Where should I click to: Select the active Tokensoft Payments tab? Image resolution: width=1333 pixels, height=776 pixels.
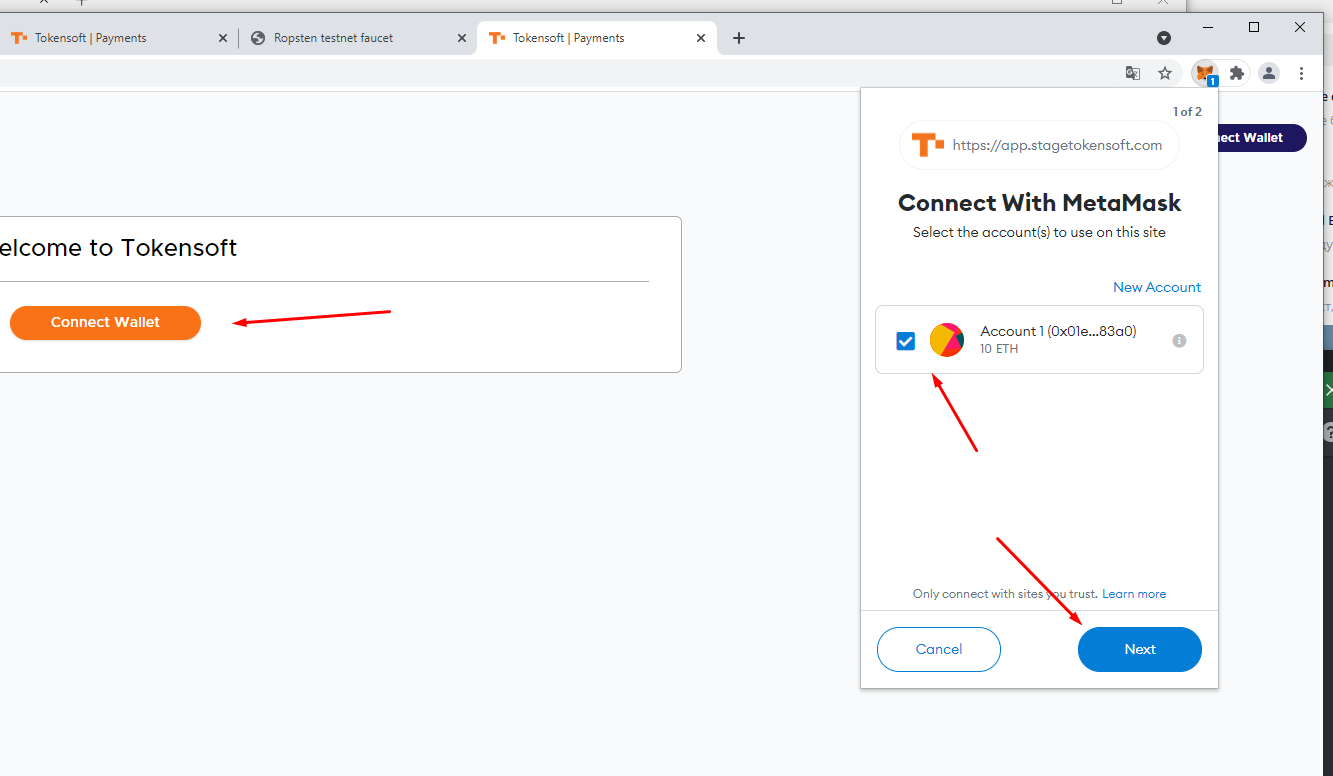(x=597, y=38)
